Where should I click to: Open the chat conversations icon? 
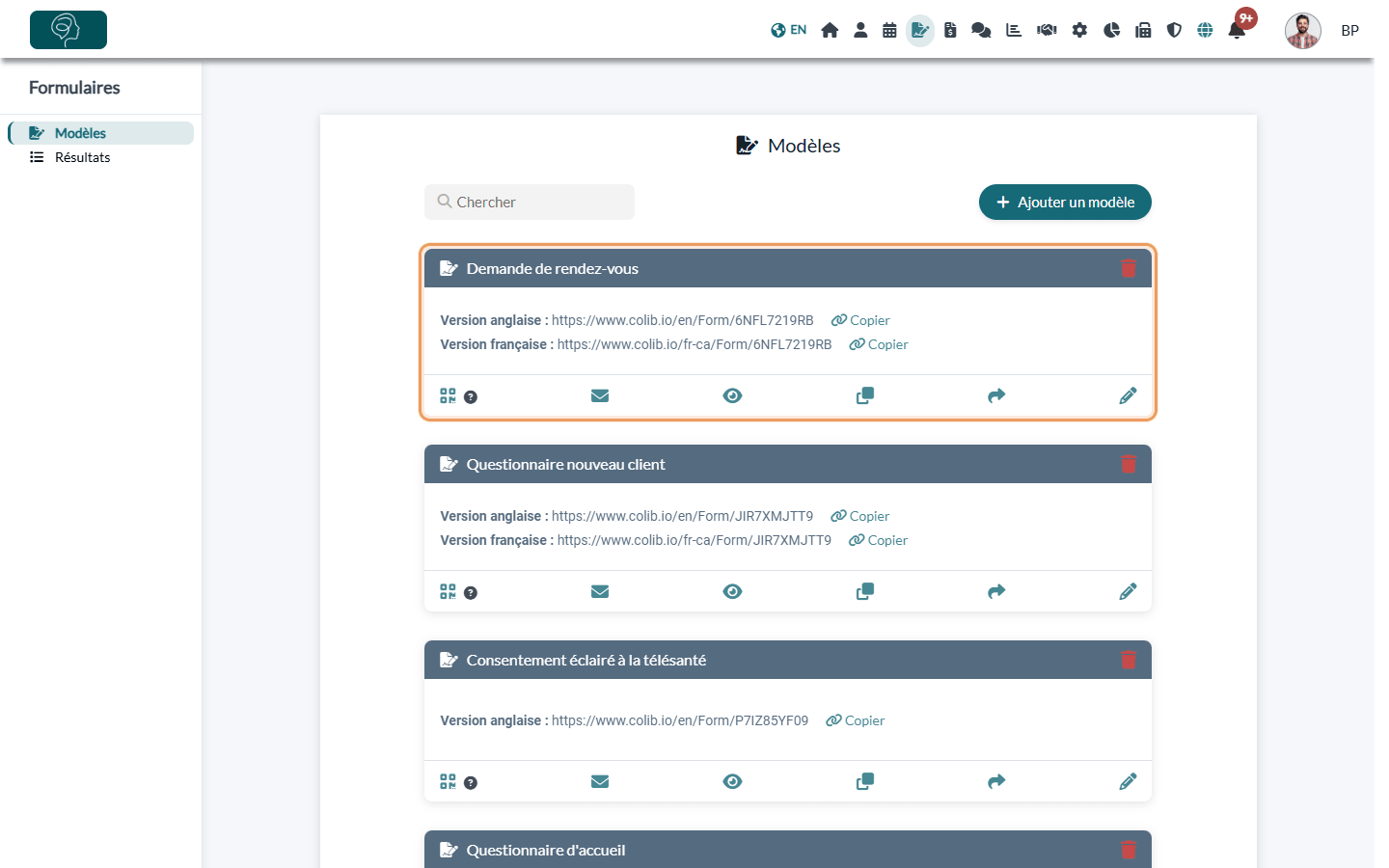(x=981, y=30)
